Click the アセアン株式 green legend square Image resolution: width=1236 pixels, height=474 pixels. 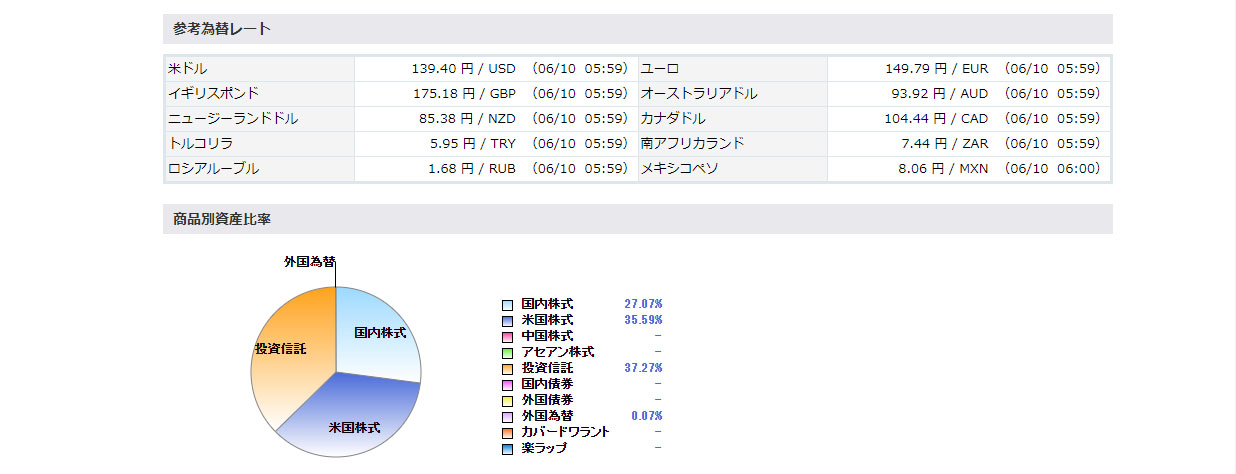(508, 352)
